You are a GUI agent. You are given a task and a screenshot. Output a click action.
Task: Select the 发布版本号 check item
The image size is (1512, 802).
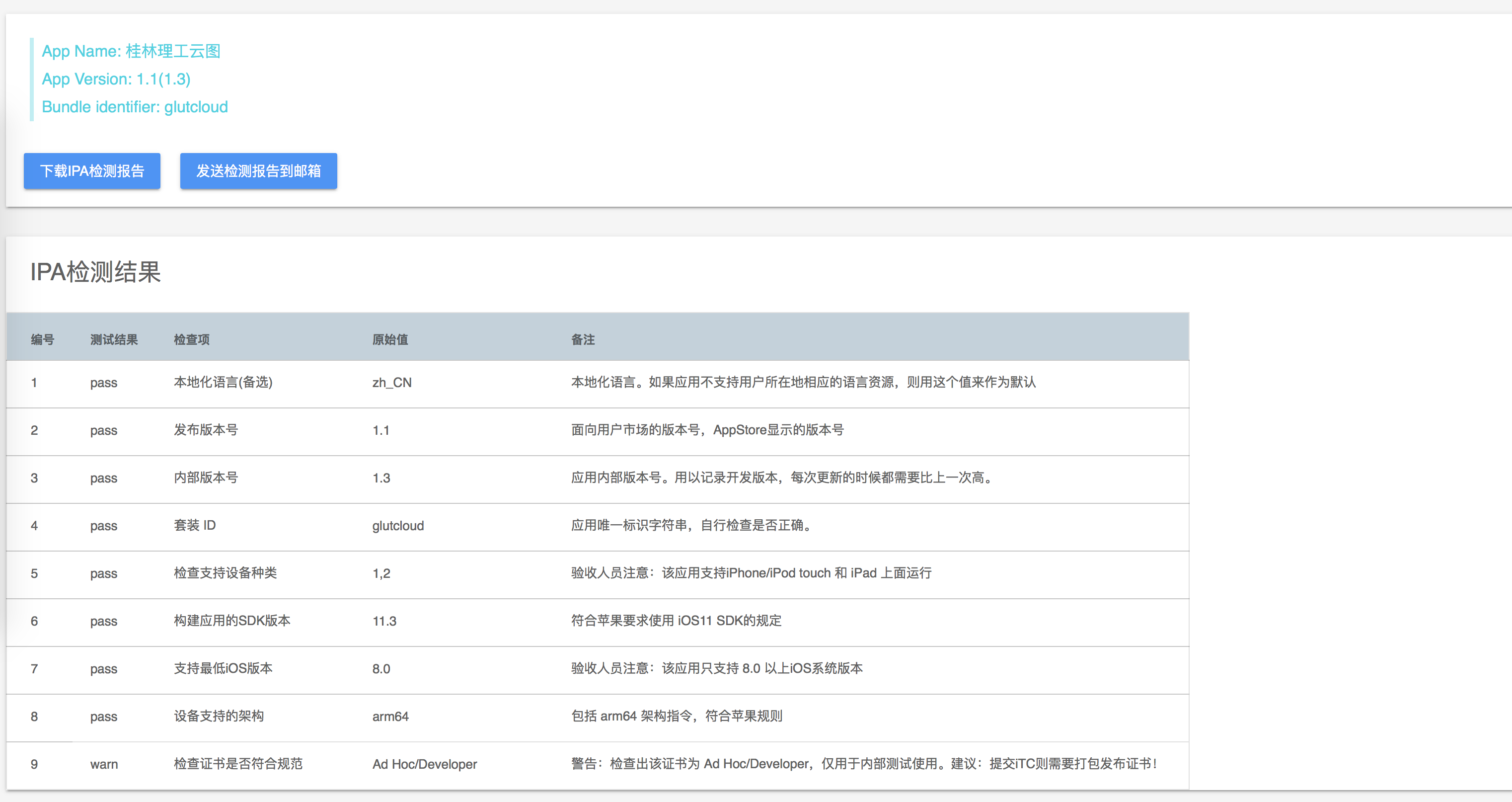pyautogui.click(x=206, y=430)
